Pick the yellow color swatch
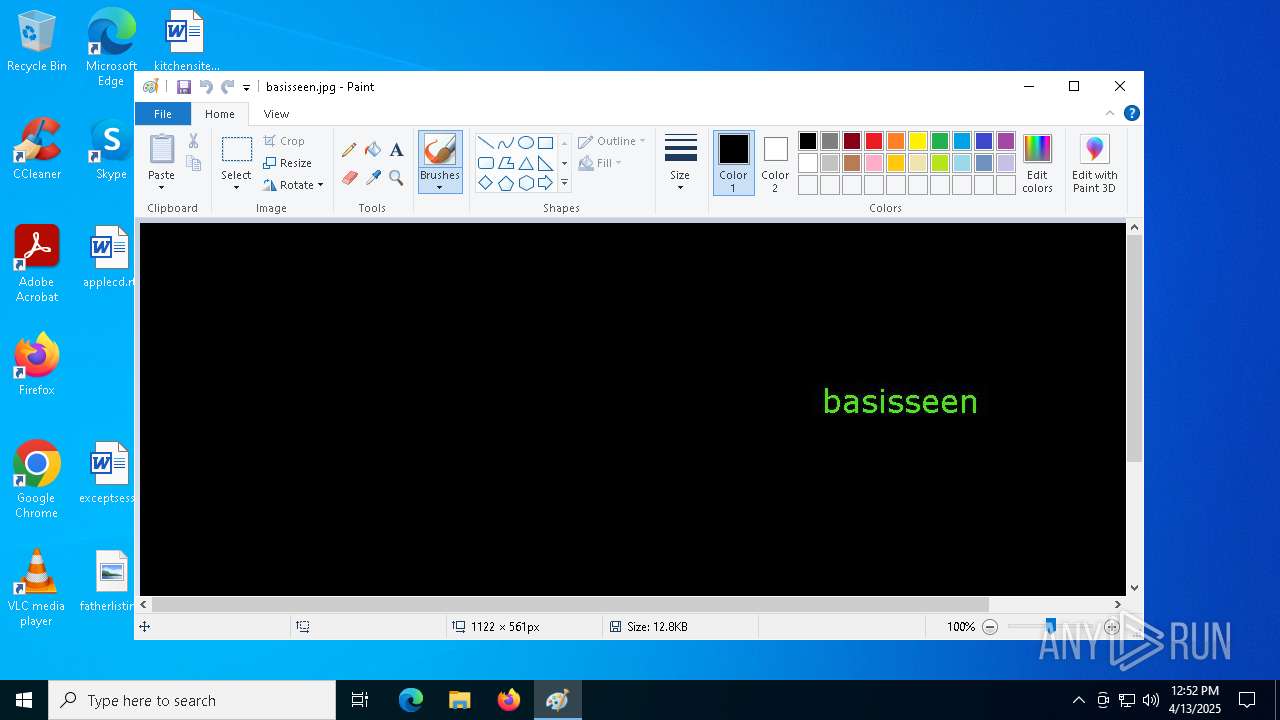This screenshot has width=1280, height=720. (918, 141)
